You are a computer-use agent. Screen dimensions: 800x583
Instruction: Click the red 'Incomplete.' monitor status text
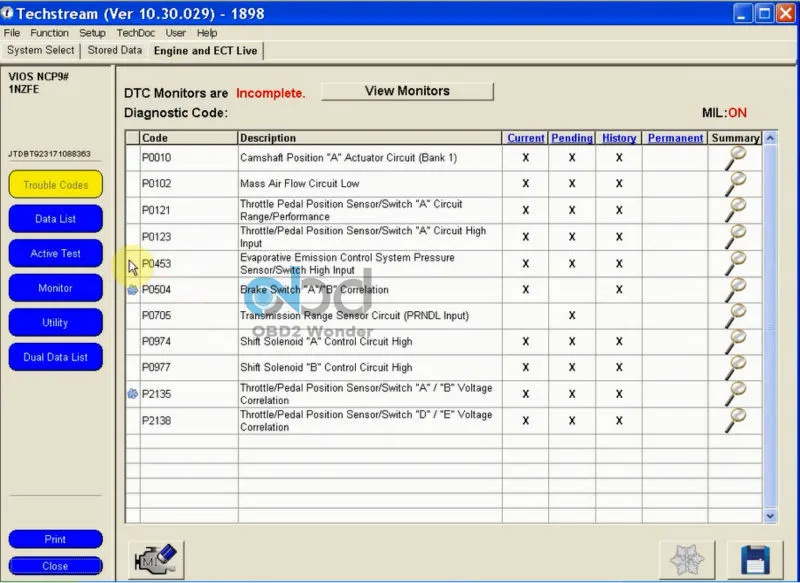270,93
